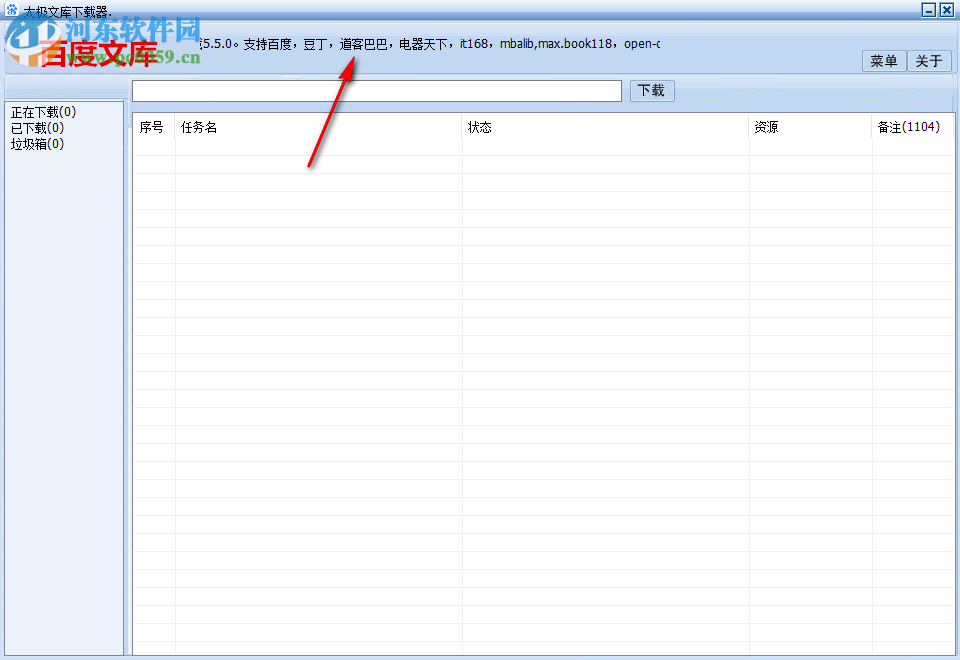
Task: Focus the document URL input field
Action: click(x=377, y=91)
